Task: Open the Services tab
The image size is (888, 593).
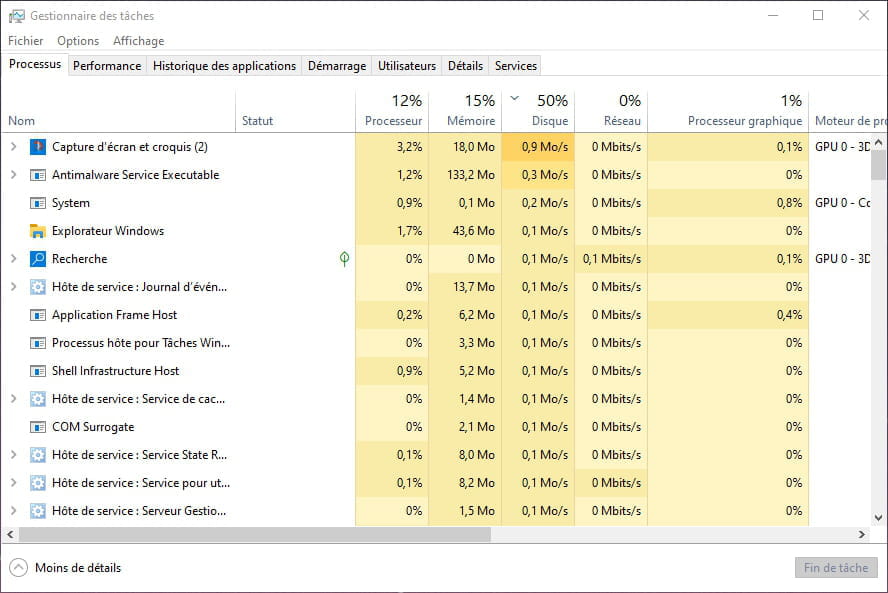Action: pos(516,66)
